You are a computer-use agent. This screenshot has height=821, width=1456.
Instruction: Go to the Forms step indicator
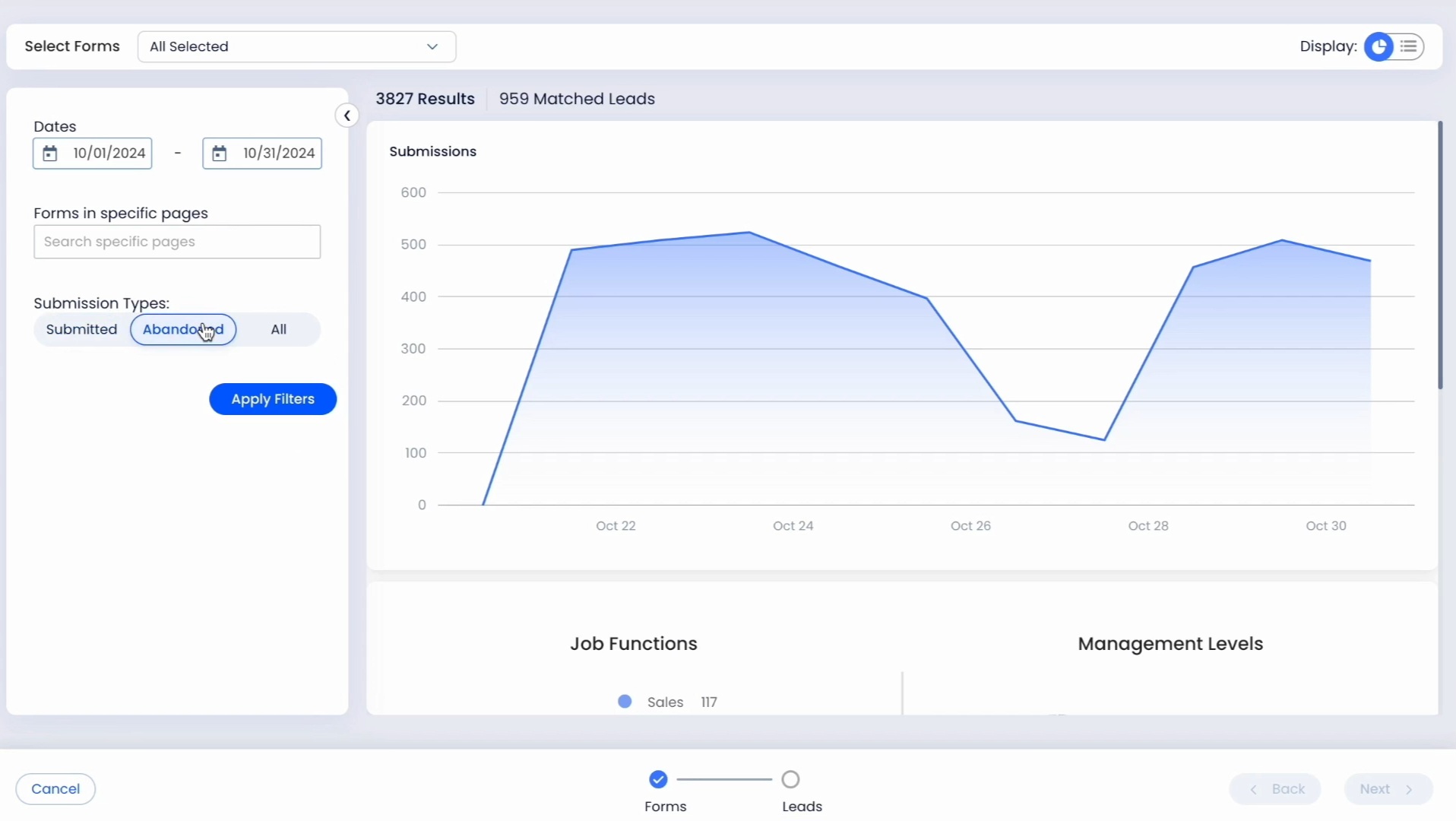(659, 780)
